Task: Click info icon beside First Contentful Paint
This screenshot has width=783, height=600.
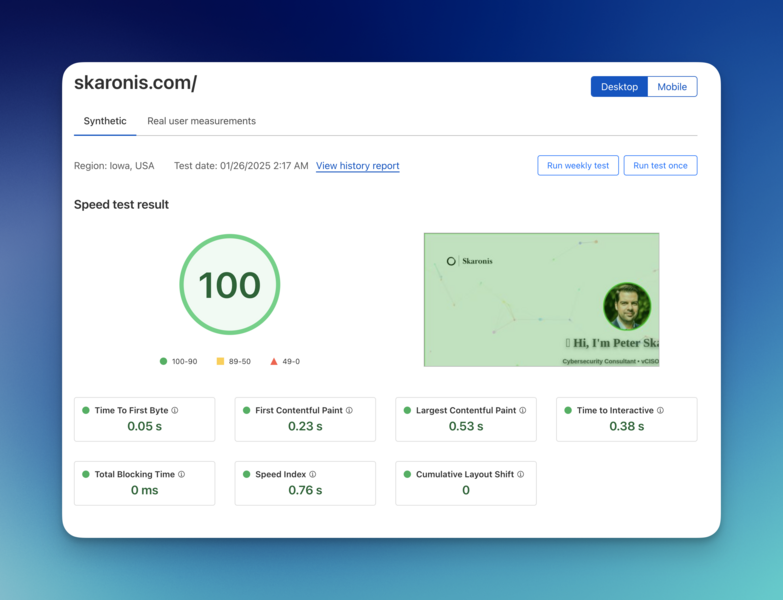Action: (x=349, y=410)
